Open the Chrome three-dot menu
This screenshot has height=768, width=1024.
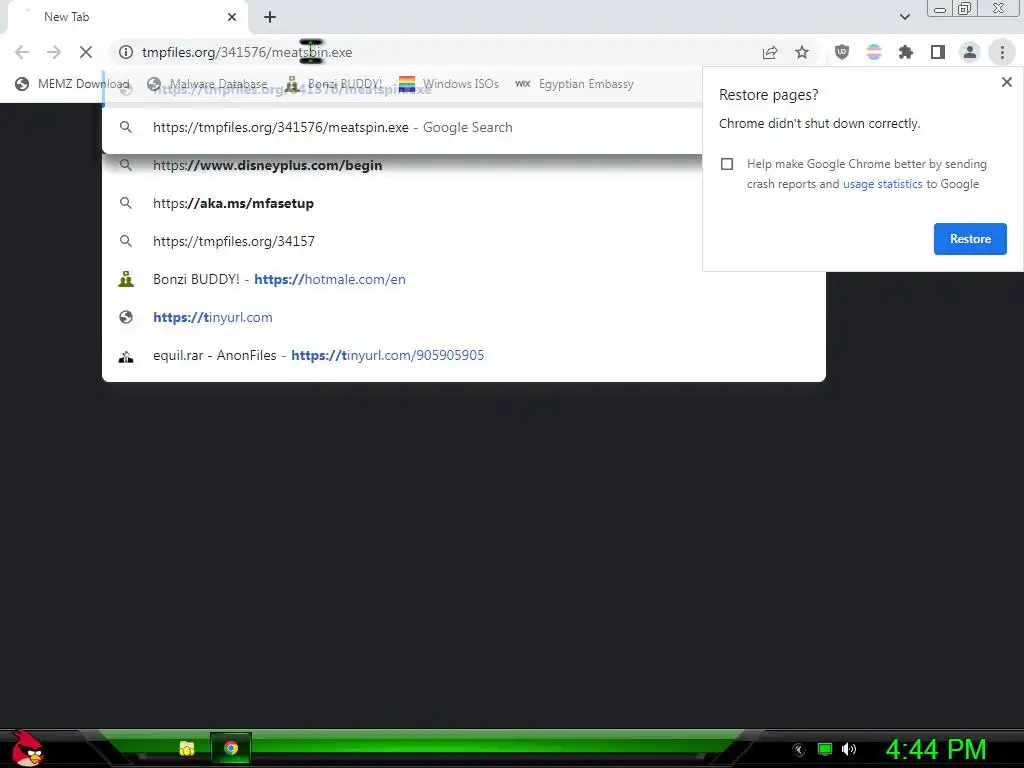pos(1002,52)
